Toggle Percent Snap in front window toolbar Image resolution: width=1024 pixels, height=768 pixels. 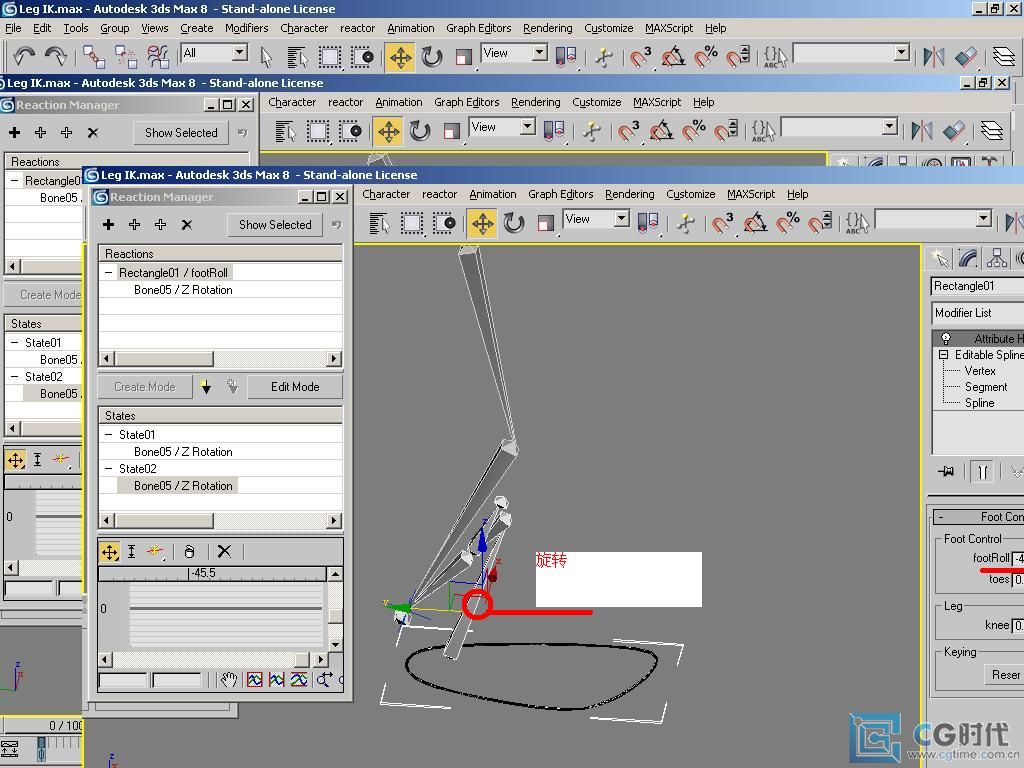[x=788, y=223]
